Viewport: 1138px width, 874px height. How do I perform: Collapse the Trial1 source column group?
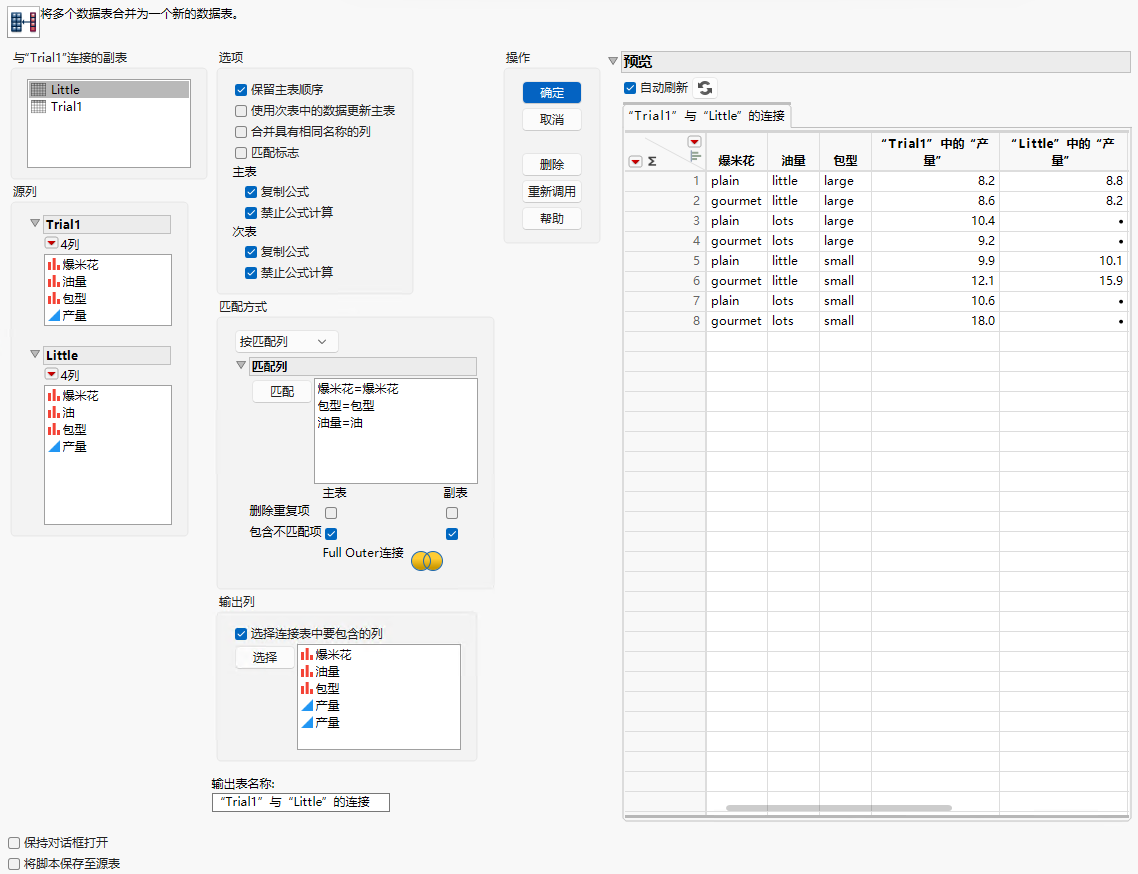point(35,224)
